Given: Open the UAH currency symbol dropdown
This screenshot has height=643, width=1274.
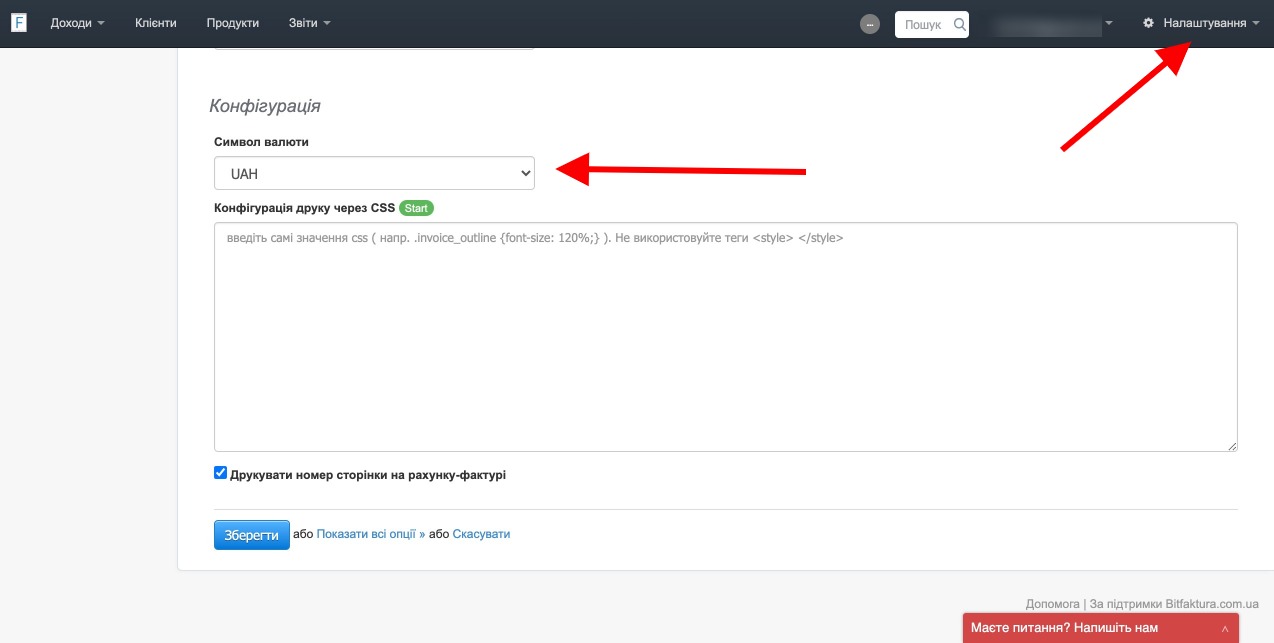Looking at the screenshot, I should click(374, 173).
